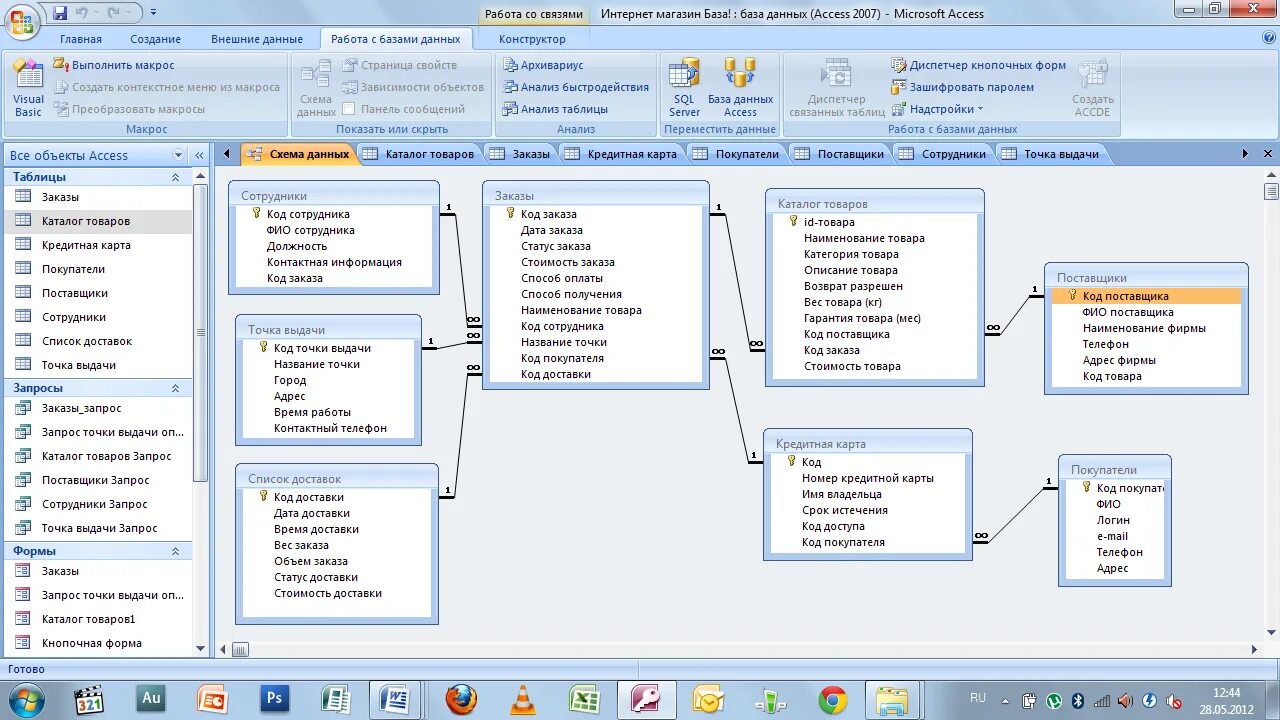Select Код заказа field in Заказы table

(x=548, y=214)
